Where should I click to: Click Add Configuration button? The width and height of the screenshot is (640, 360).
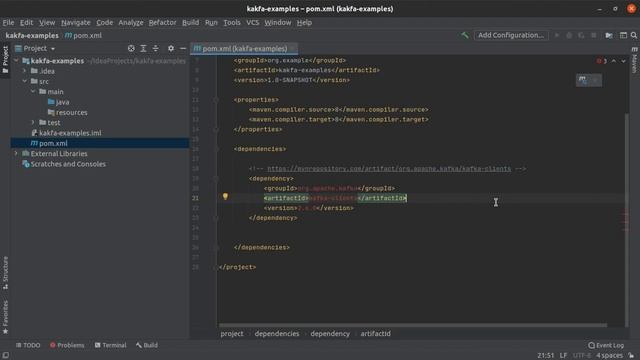click(511, 36)
